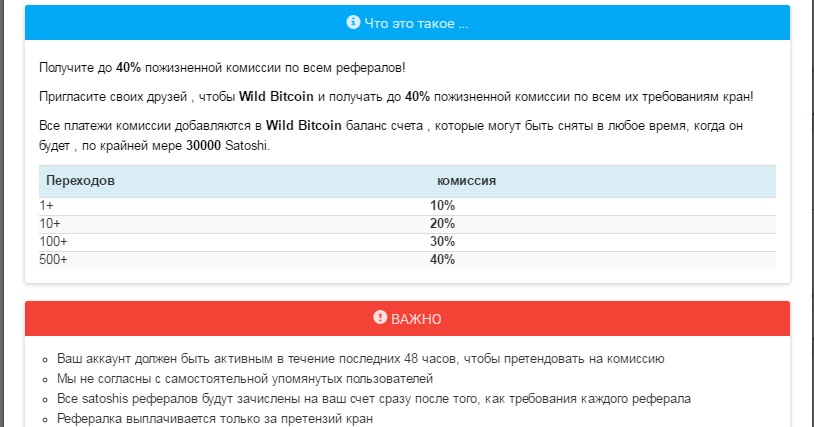Click the 30% commission value
The image size is (814, 427).
pyautogui.click(x=442, y=241)
